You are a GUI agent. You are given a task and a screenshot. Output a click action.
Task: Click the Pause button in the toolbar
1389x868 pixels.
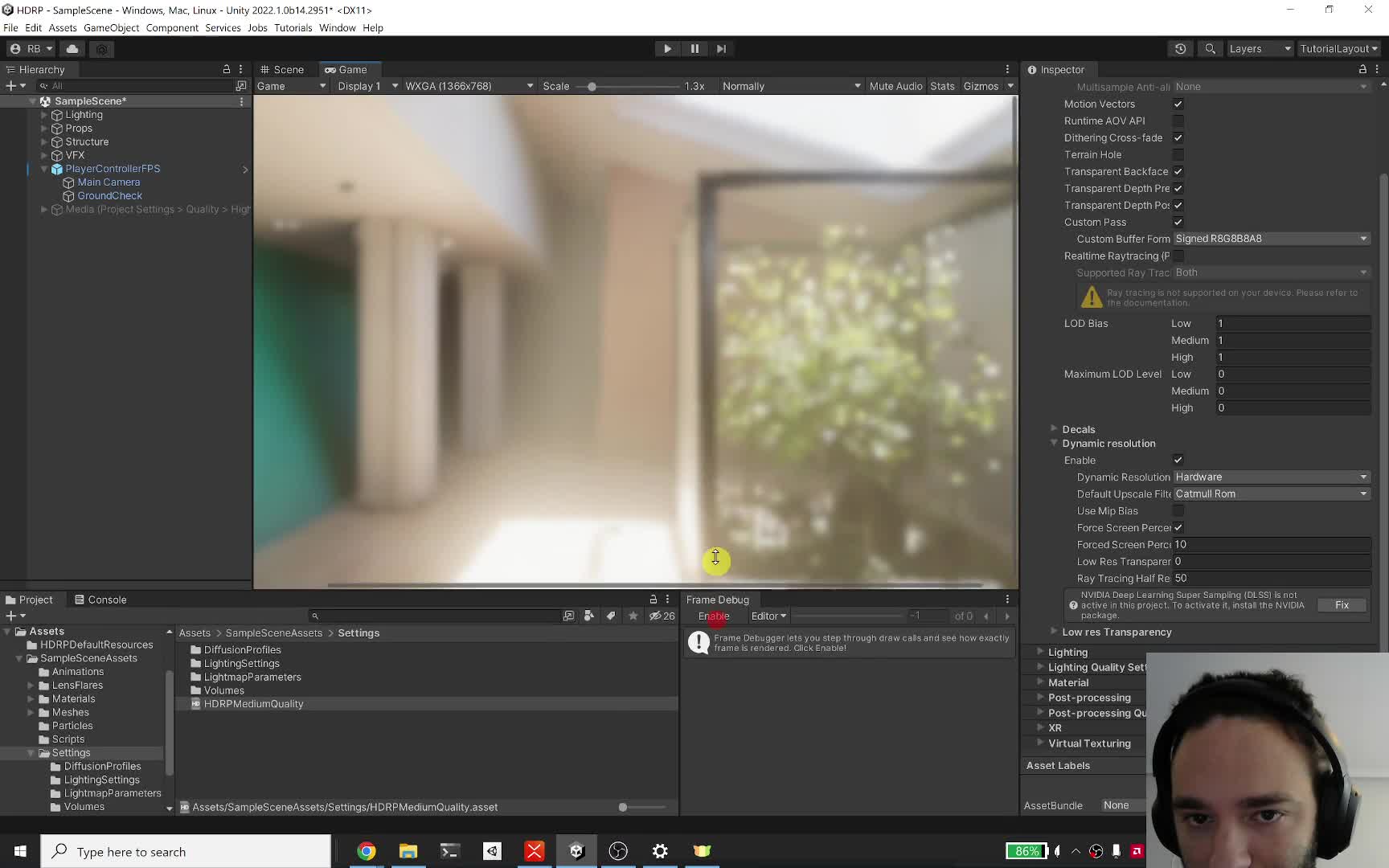[x=694, y=49]
